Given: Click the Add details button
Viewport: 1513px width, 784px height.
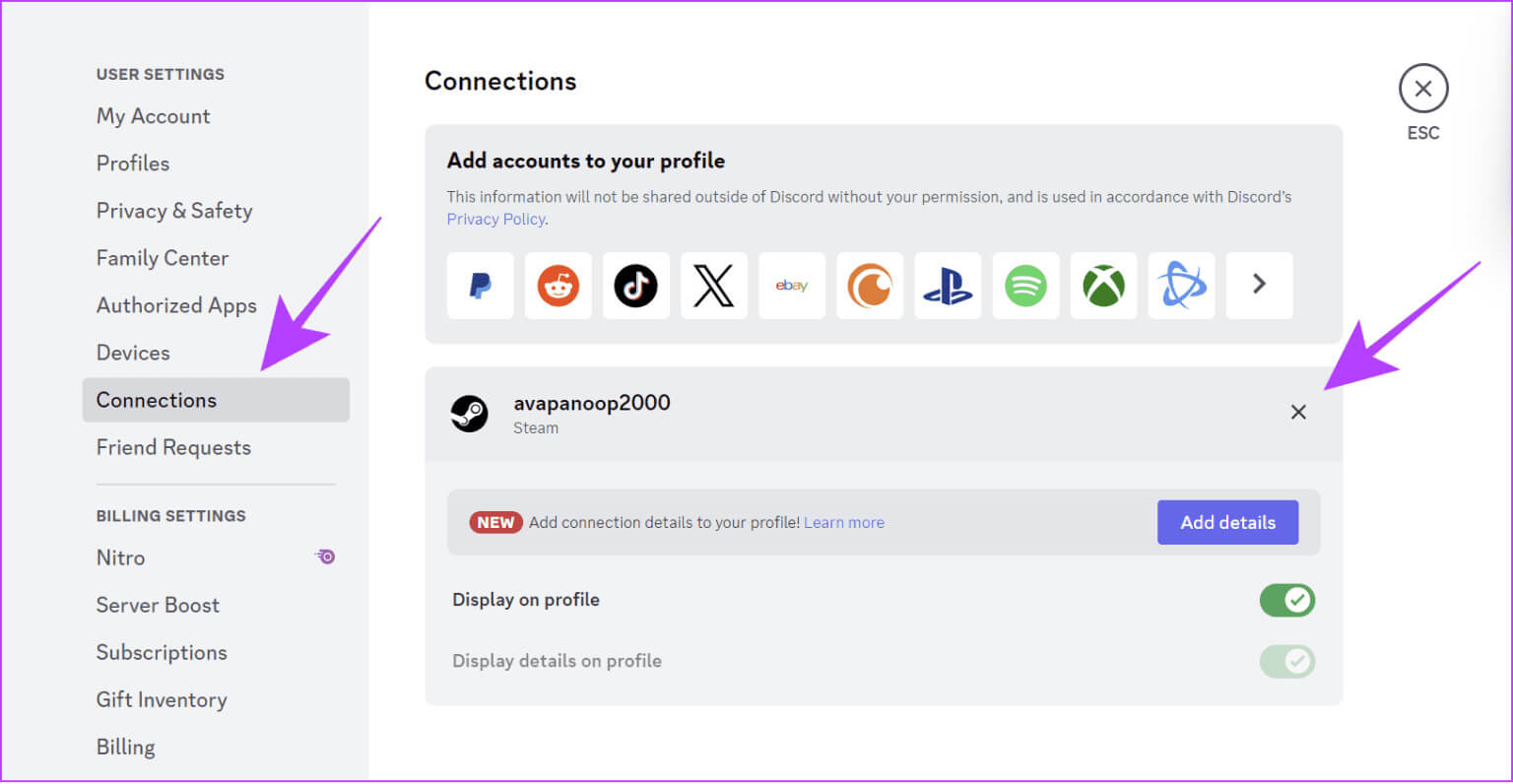Looking at the screenshot, I should coord(1227,522).
